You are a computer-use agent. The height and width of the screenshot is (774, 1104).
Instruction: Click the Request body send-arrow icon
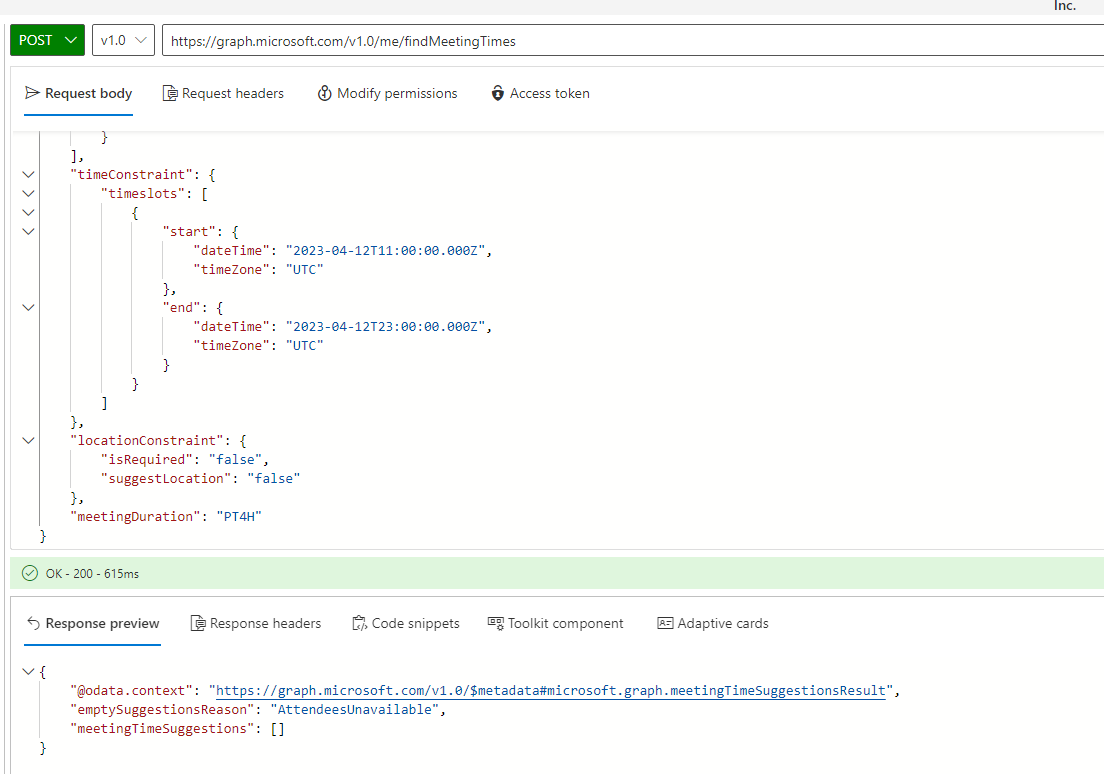tap(32, 93)
